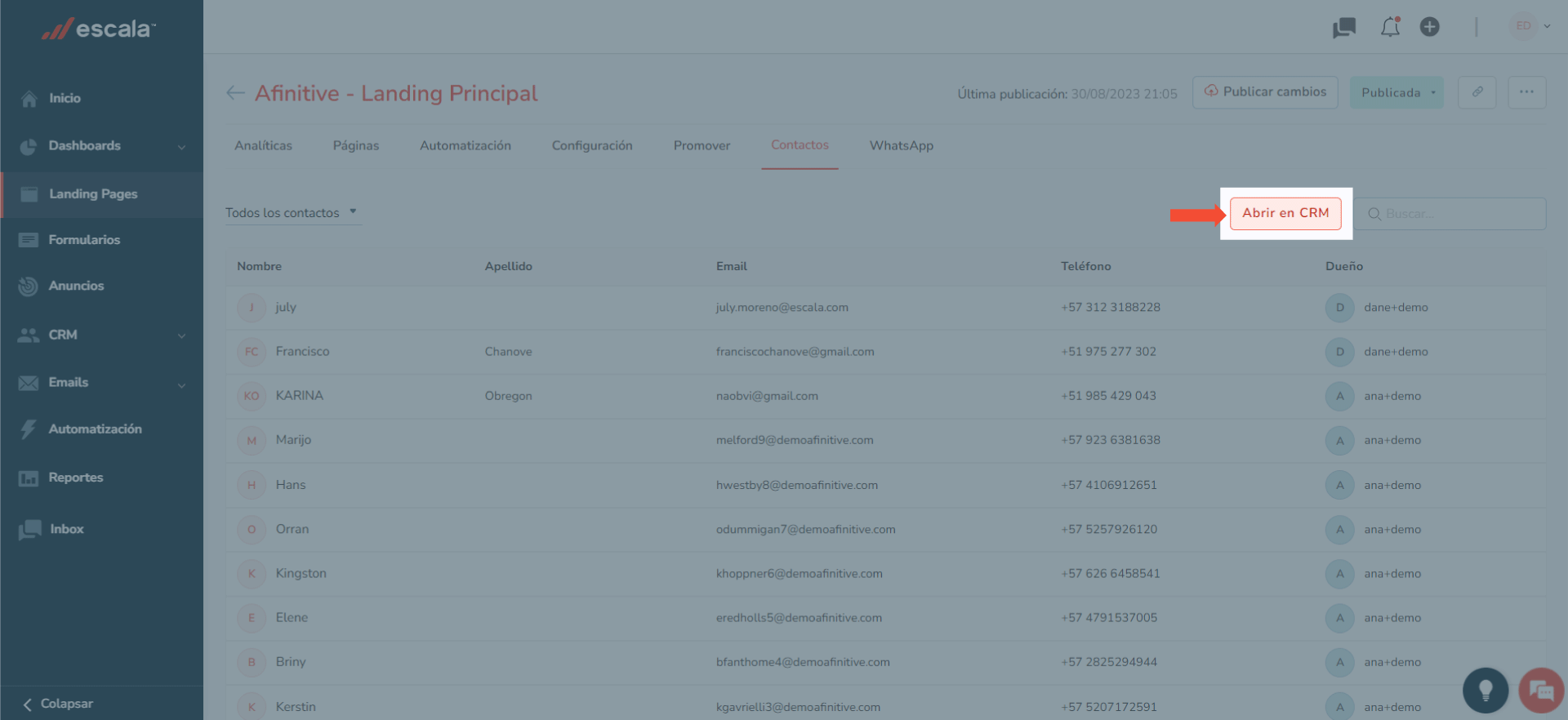Screen dimensions: 1568x720
Task: Click the name Elene
Action: (x=292, y=618)
